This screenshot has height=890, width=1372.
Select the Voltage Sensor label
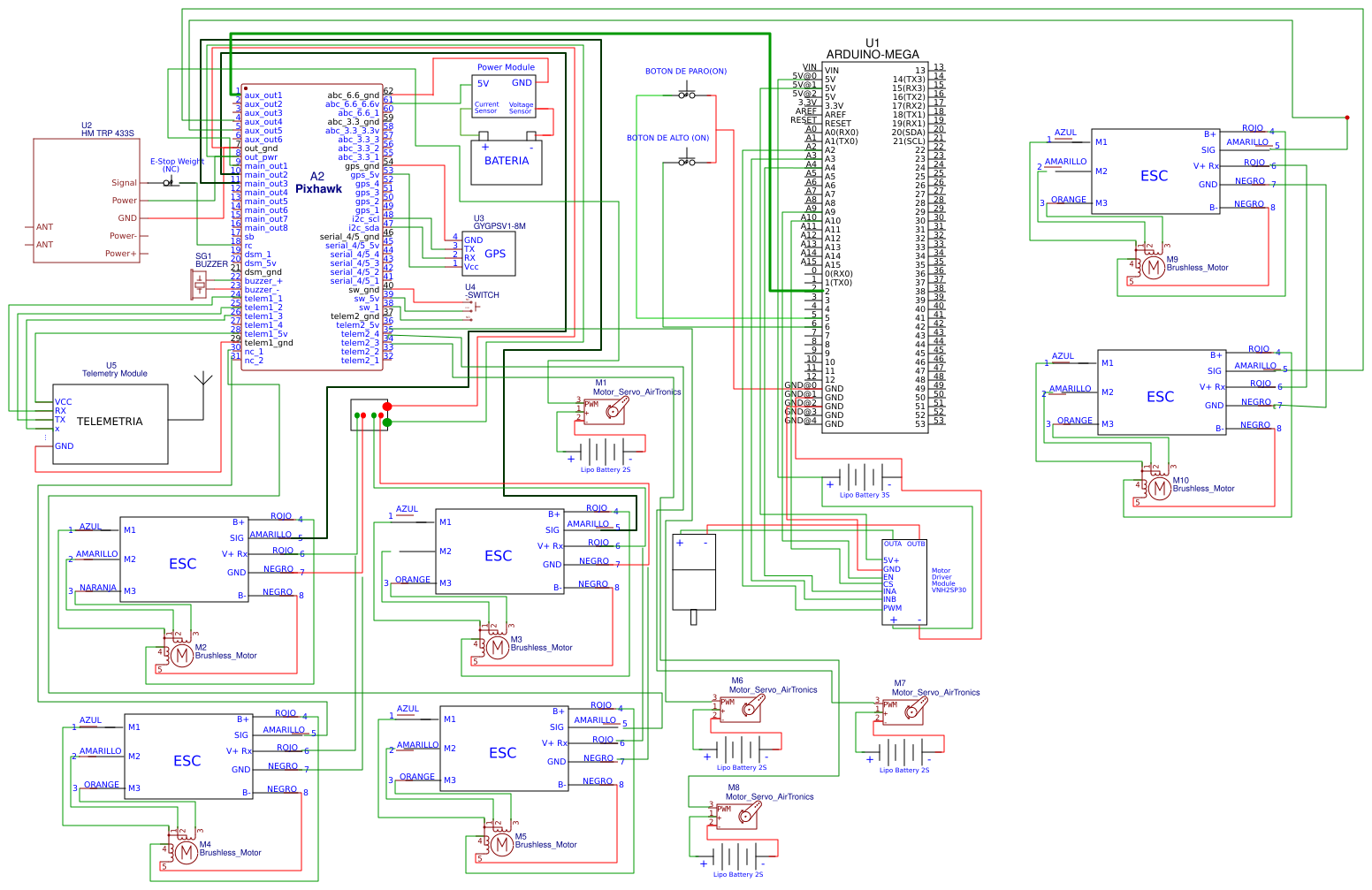point(521,108)
